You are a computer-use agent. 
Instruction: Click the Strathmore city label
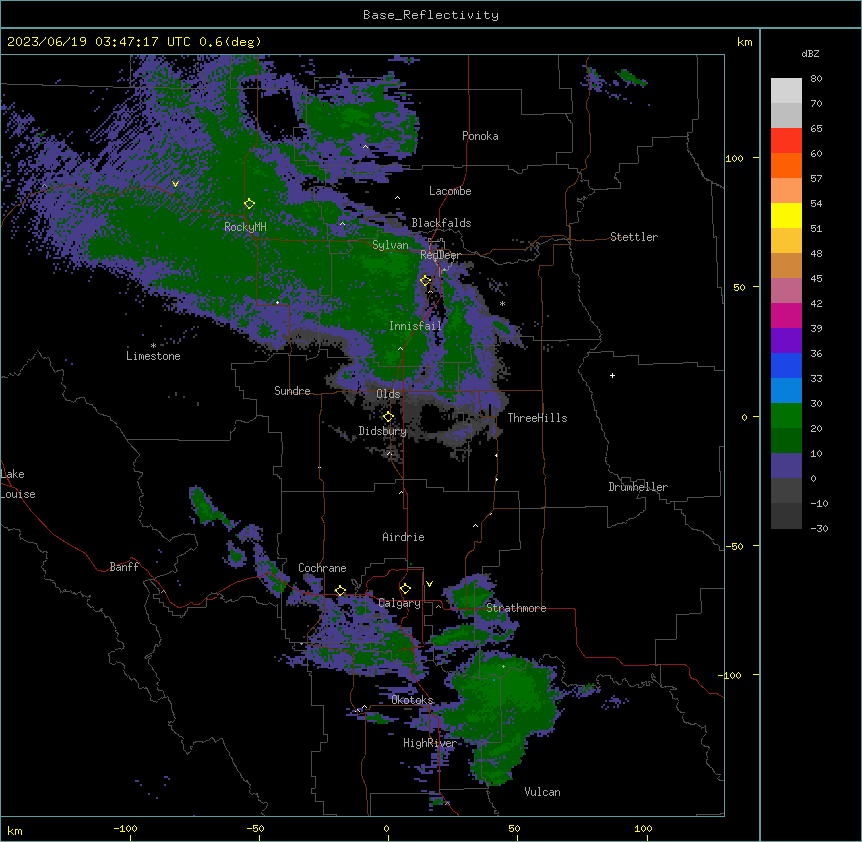pyautogui.click(x=516, y=608)
